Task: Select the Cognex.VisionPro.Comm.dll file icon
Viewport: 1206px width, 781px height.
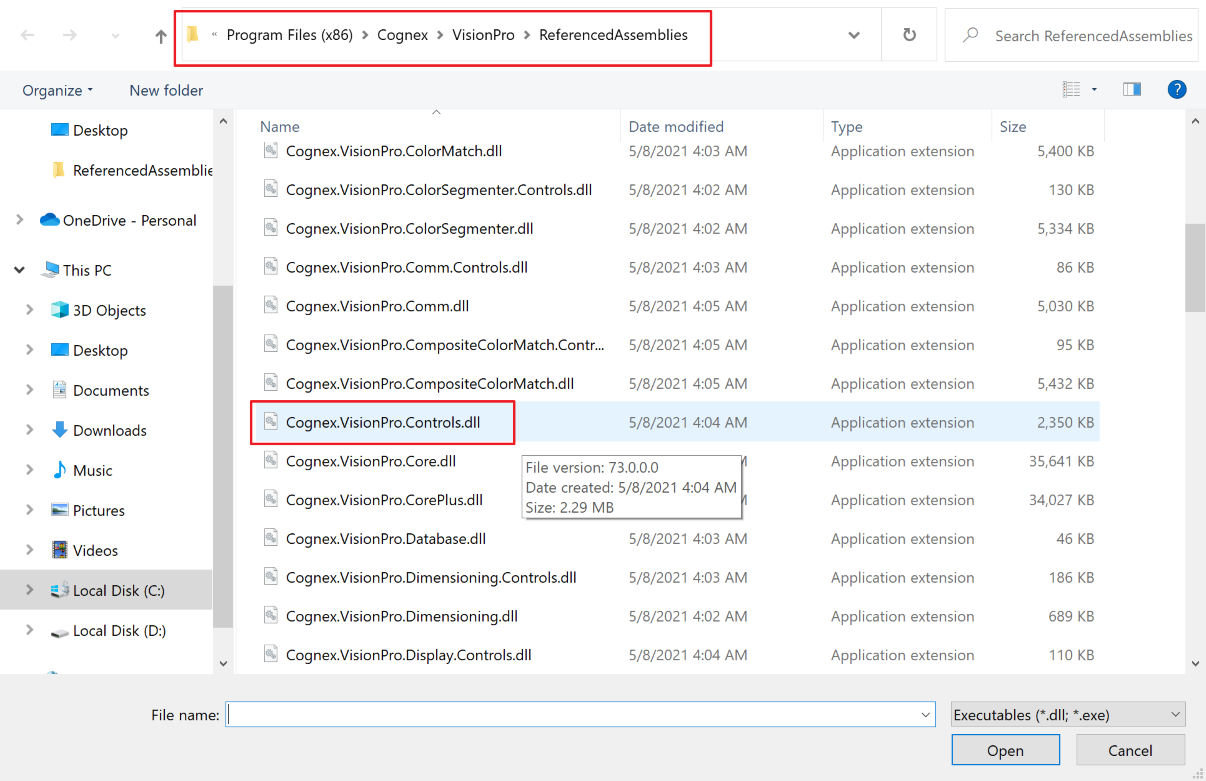Action: point(271,306)
